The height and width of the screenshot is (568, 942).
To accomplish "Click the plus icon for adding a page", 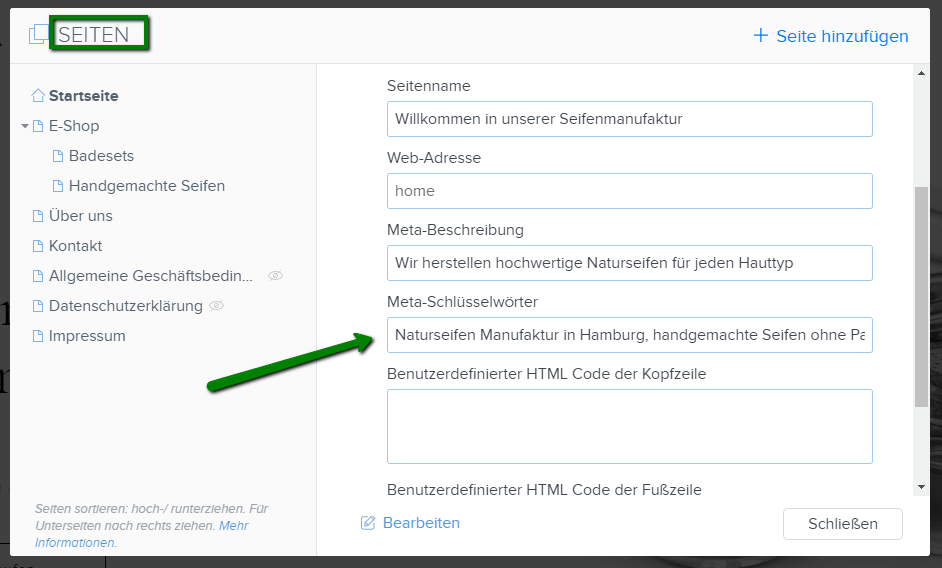I will 761,35.
